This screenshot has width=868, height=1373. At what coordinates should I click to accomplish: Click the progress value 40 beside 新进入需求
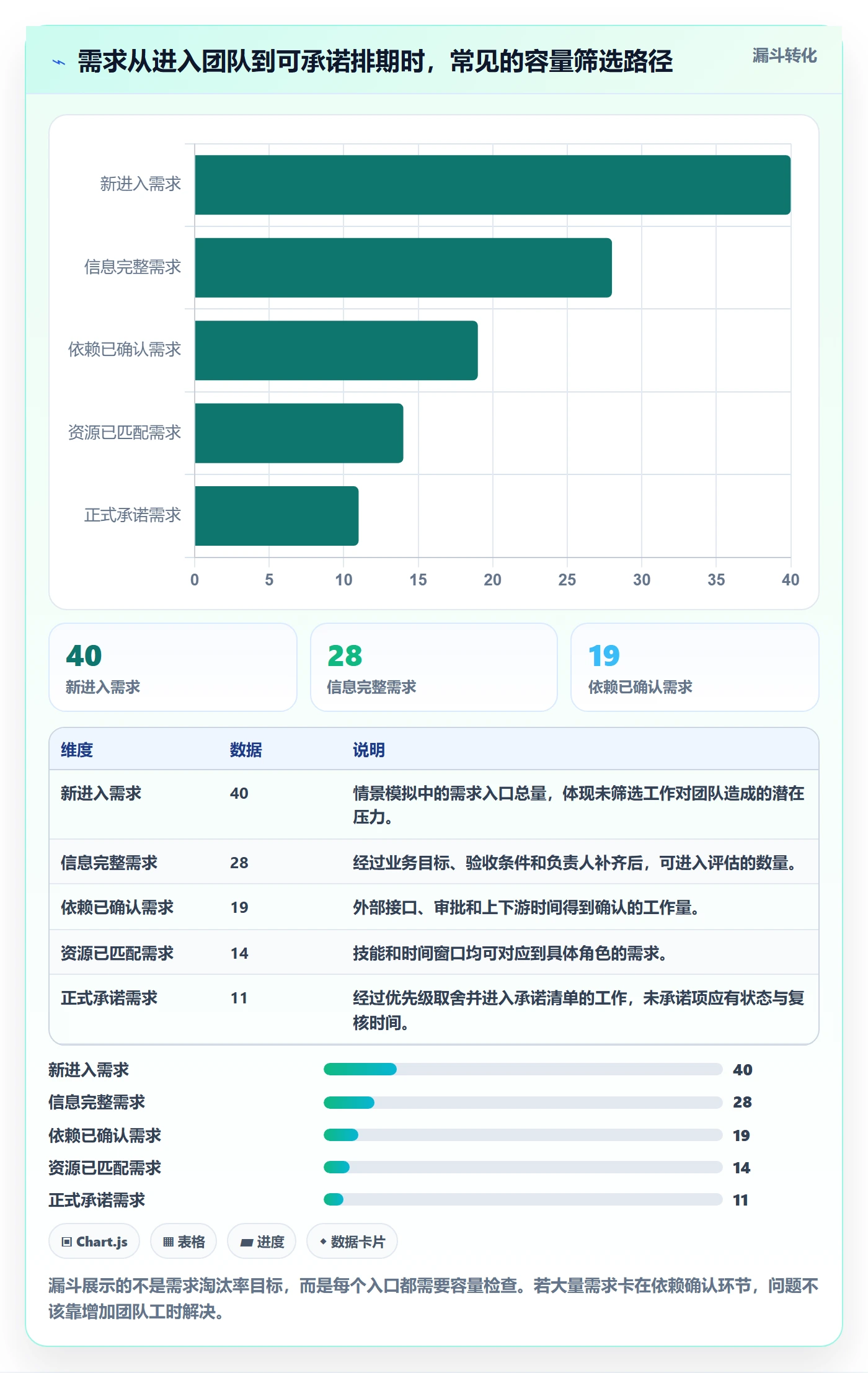pos(743,1070)
